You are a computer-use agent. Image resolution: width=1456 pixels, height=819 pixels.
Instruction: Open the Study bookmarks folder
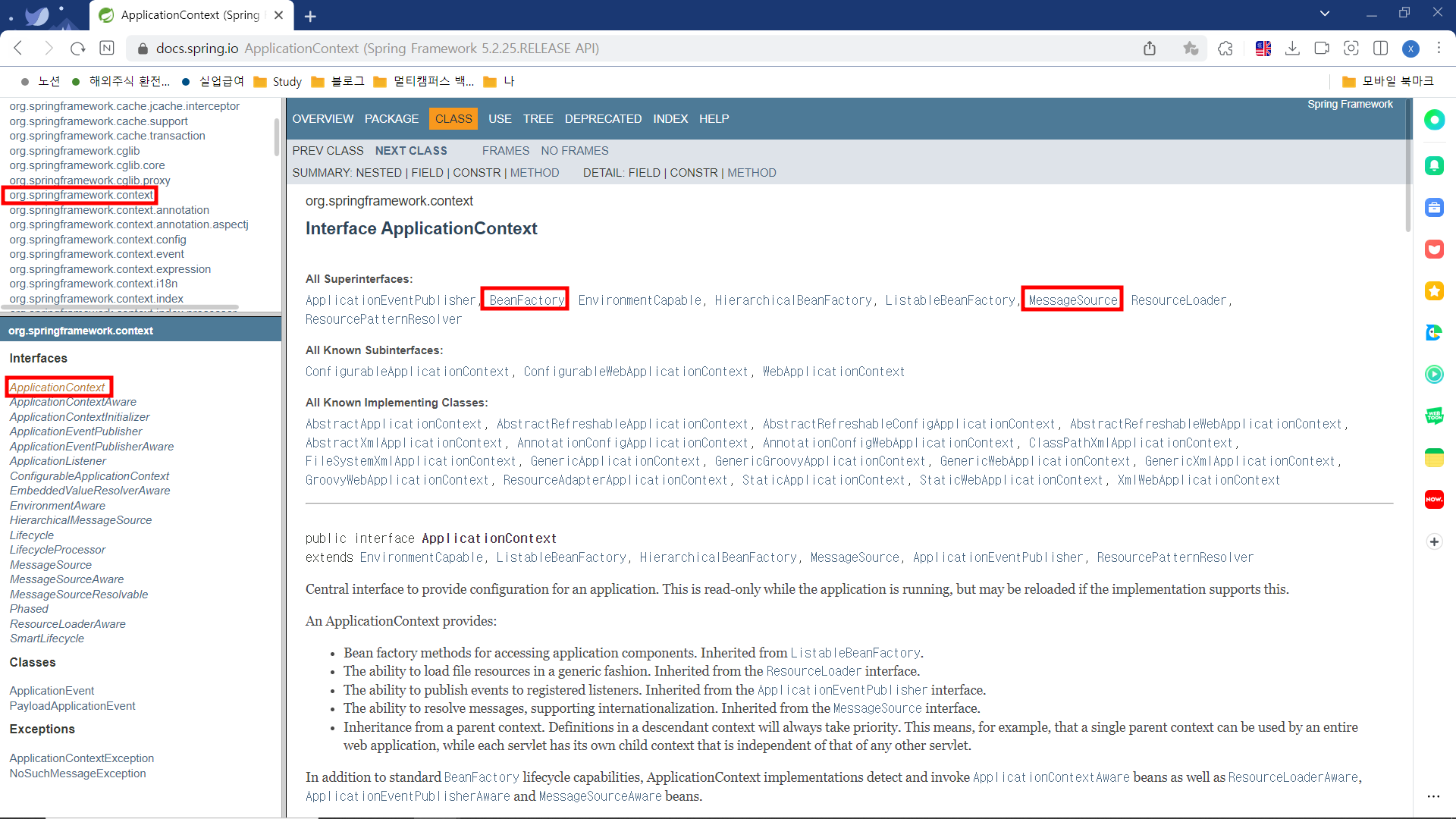278,81
